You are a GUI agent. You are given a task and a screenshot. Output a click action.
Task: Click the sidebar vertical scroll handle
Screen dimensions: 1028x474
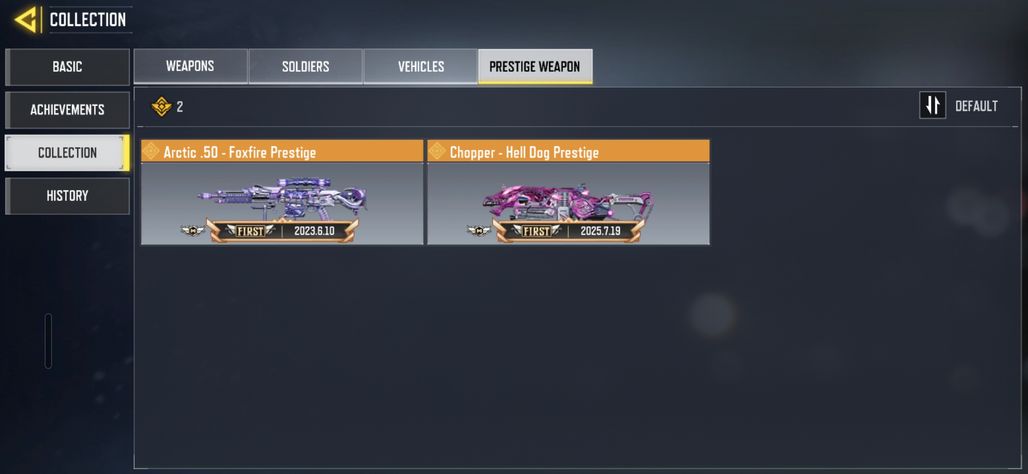(x=48, y=340)
